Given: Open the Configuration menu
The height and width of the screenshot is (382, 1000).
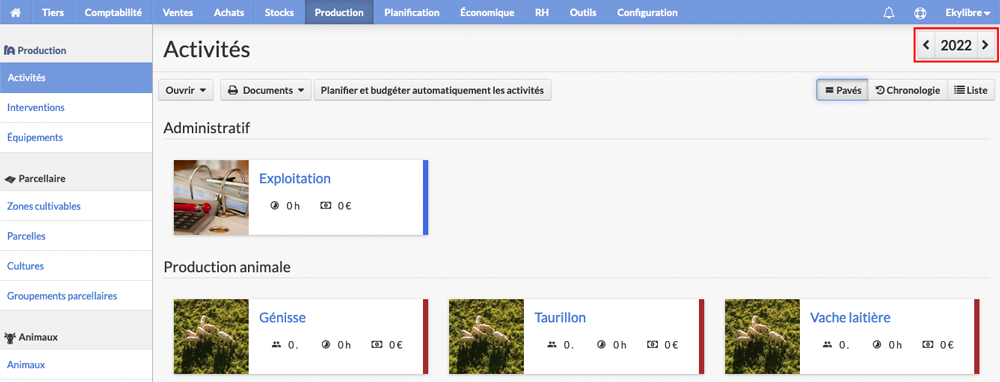Looking at the screenshot, I should coord(647,12).
